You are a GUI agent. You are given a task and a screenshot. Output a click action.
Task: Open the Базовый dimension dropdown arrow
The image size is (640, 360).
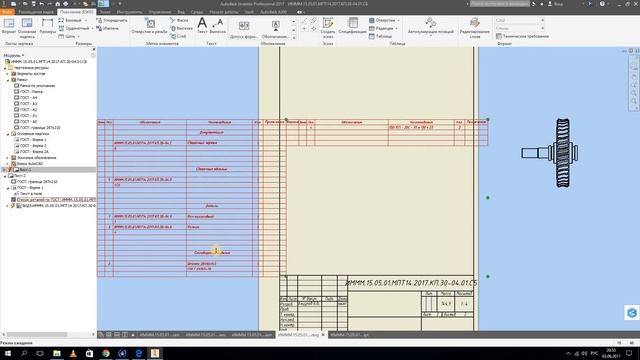pos(85,20)
